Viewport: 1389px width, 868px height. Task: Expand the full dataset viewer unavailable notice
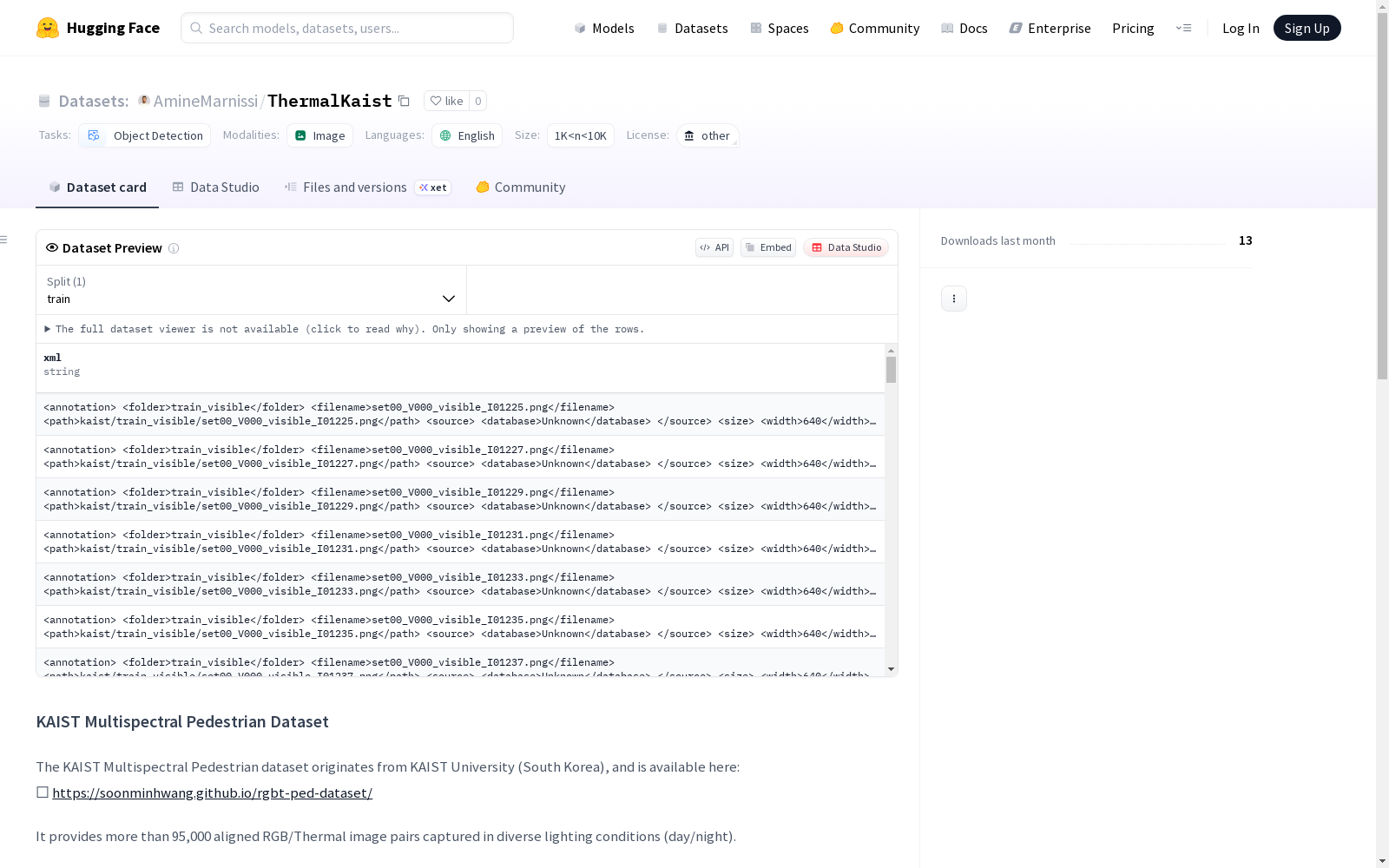pyautogui.click(x=345, y=329)
